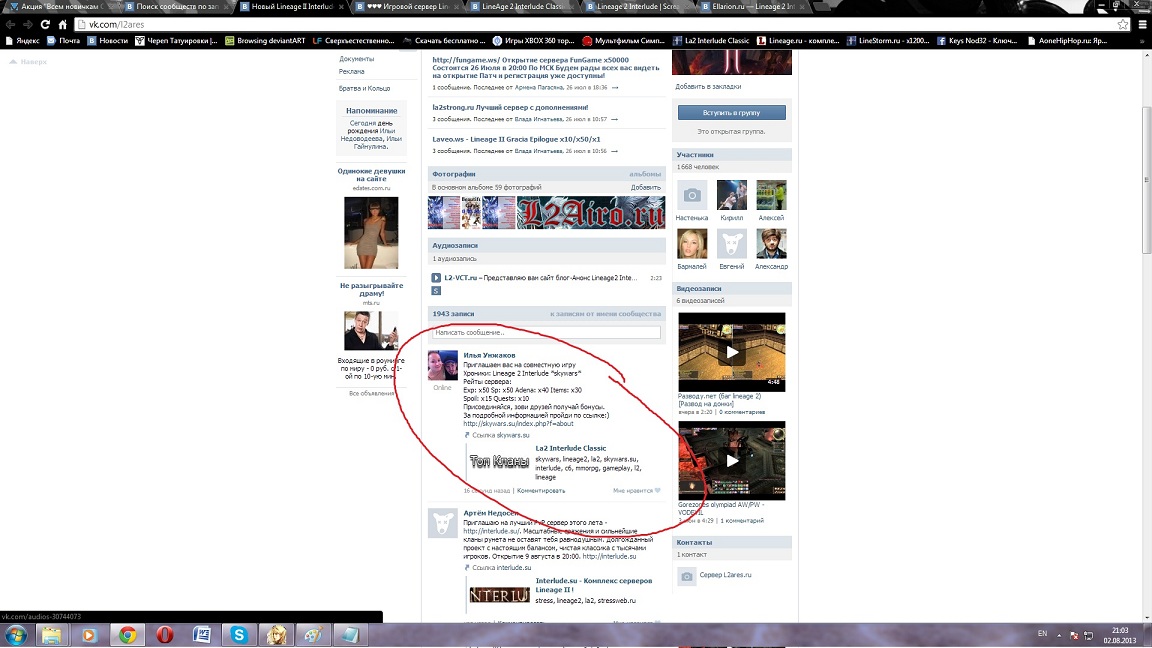Open 'La2 Interlude Classic' link preview title

point(571,447)
